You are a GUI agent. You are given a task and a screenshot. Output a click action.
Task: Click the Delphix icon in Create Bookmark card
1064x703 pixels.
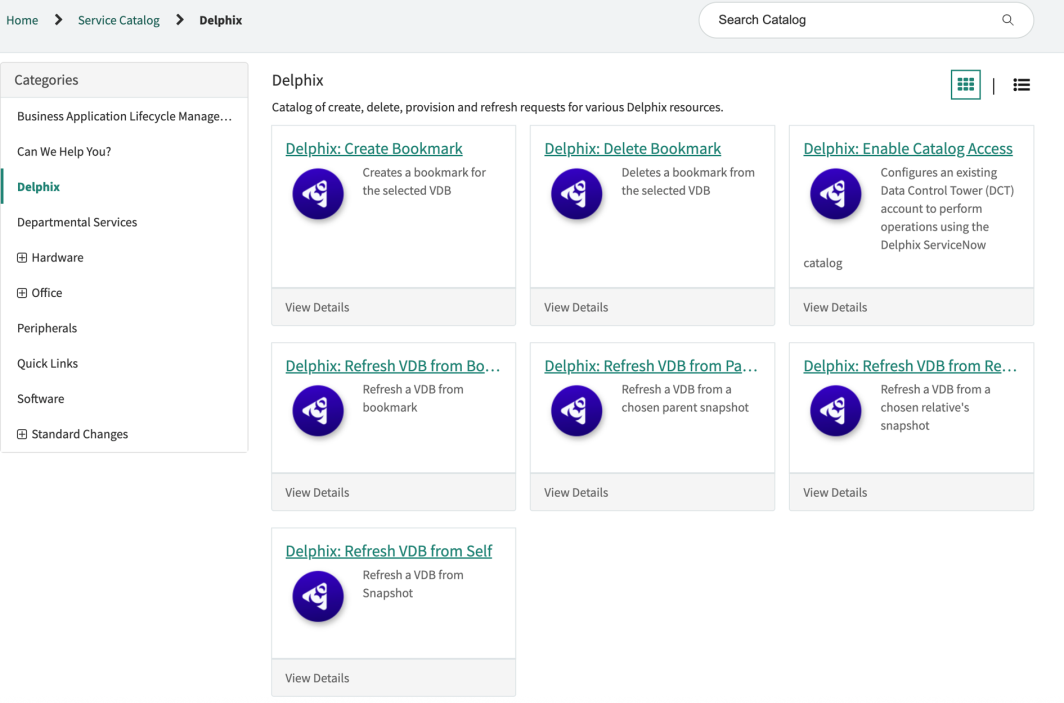(x=318, y=194)
